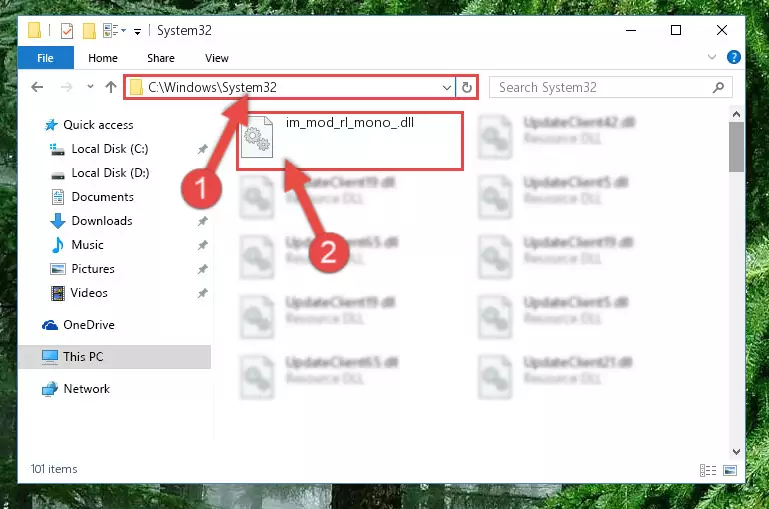
Task: Open Local Disk (D:) in sidebar
Action: coord(110,173)
